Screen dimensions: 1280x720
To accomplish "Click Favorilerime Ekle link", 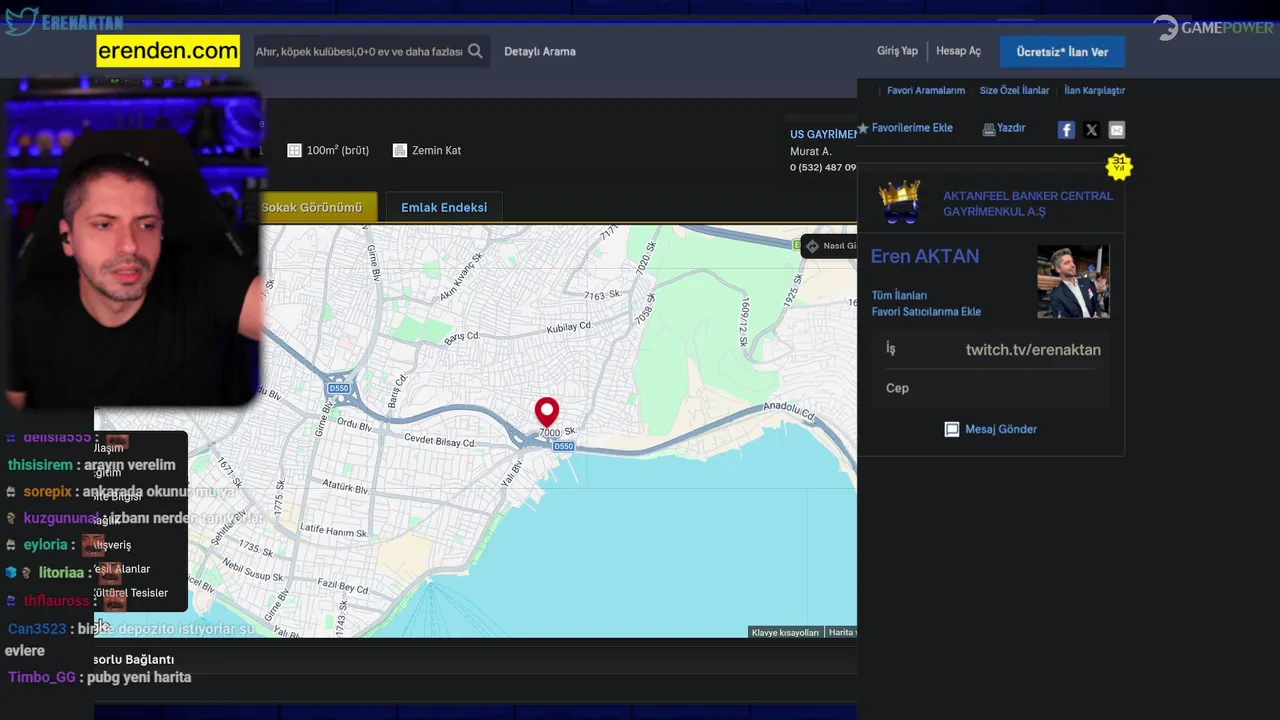I will [x=912, y=128].
